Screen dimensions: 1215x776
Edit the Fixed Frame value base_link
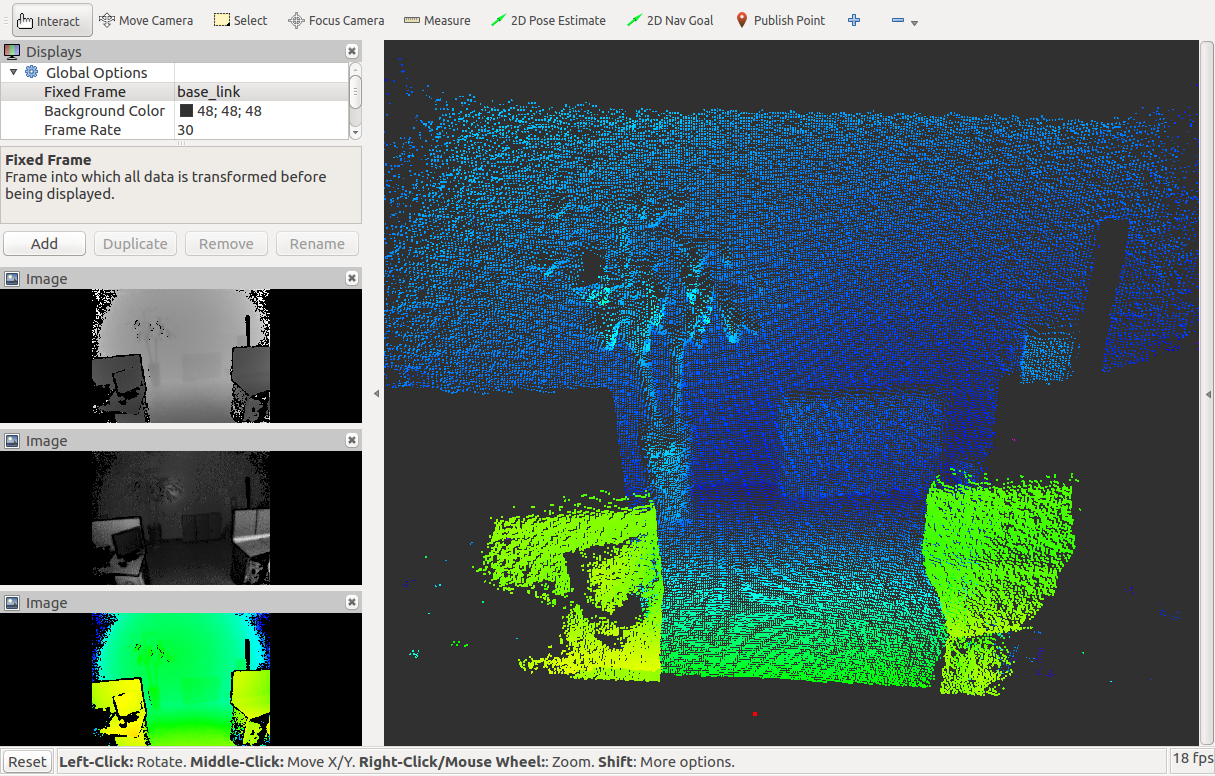[x=260, y=92]
